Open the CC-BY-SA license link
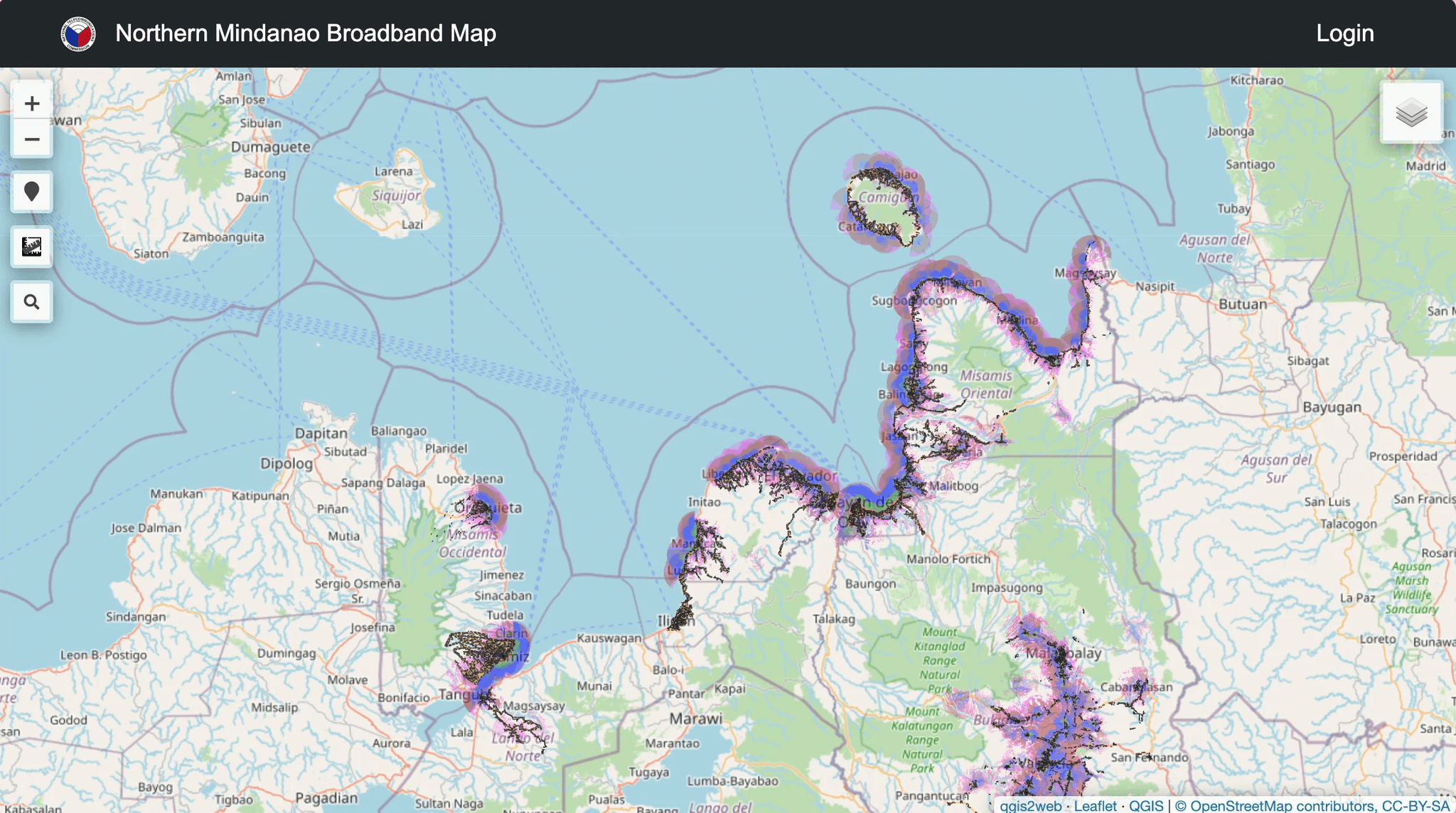The height and width of the screenshot is (813, 1456). click(x=1415, y=806)
